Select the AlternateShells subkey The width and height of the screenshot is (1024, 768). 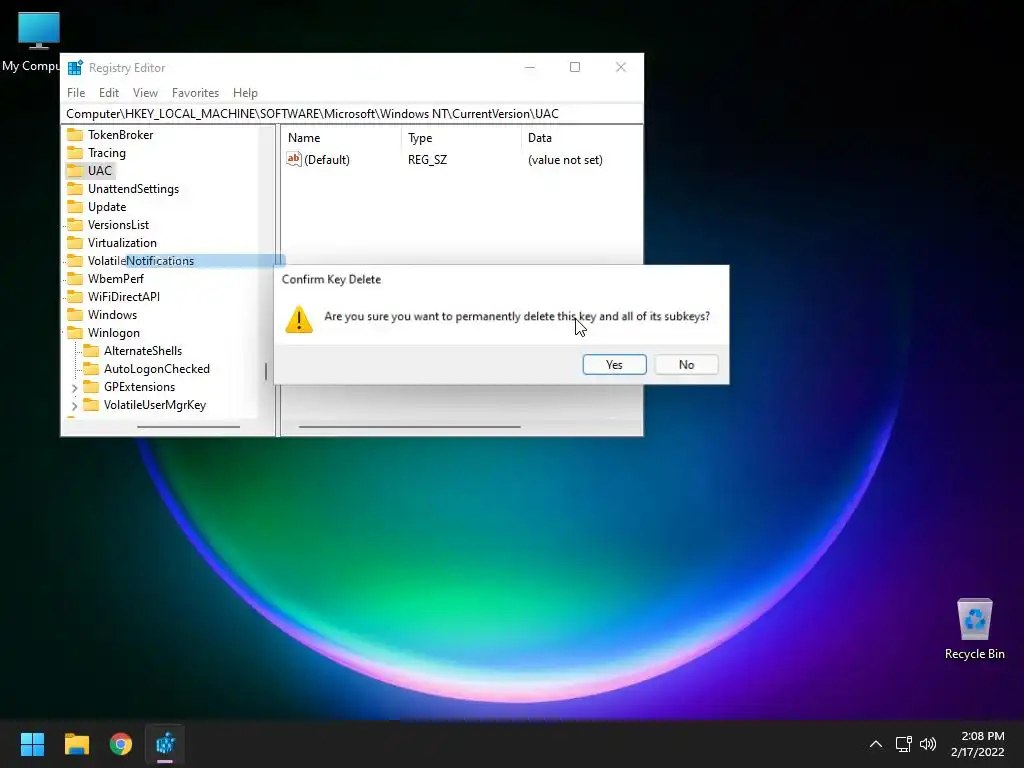point(142,351)
